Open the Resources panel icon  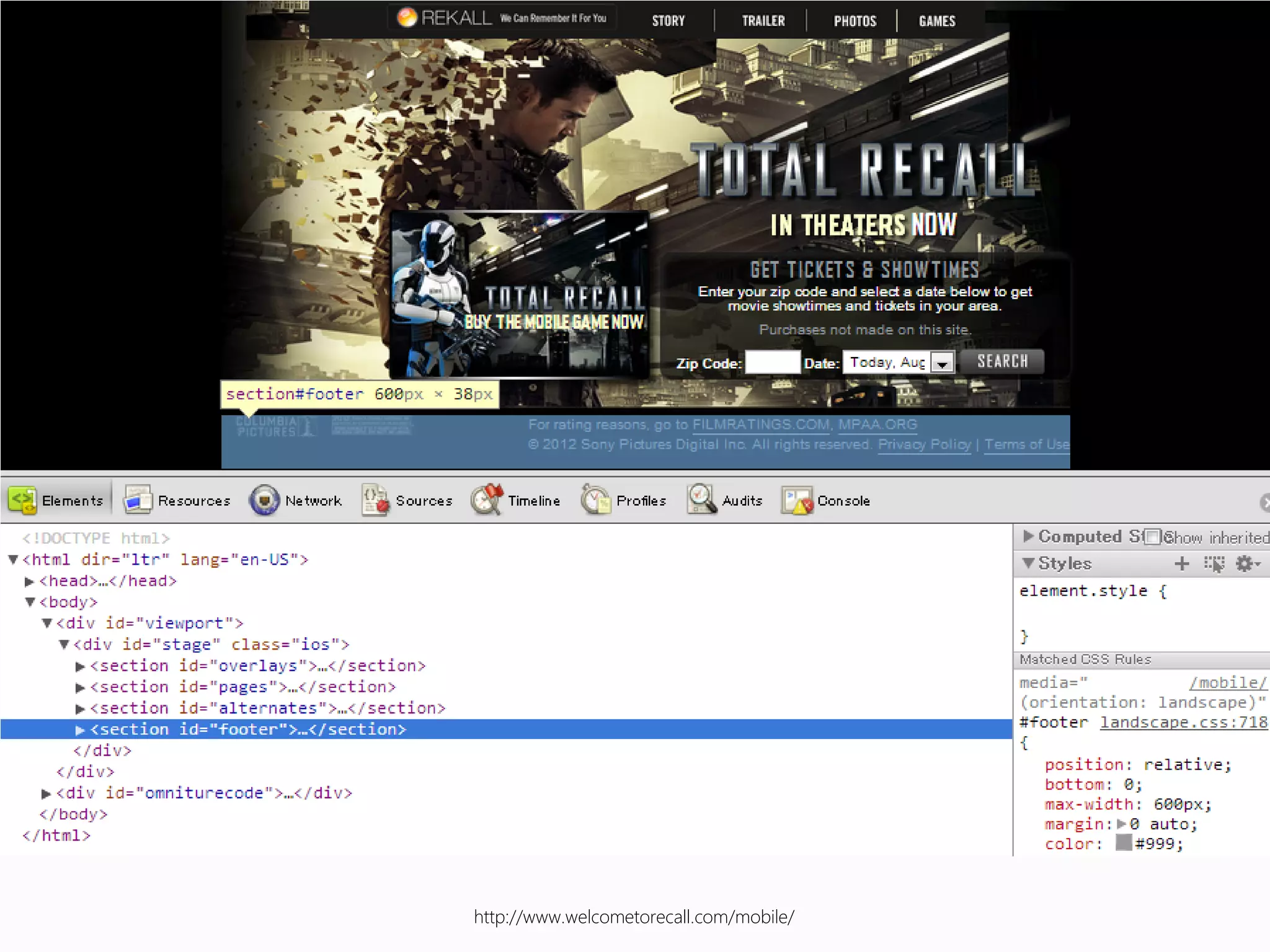click(137, 500)
